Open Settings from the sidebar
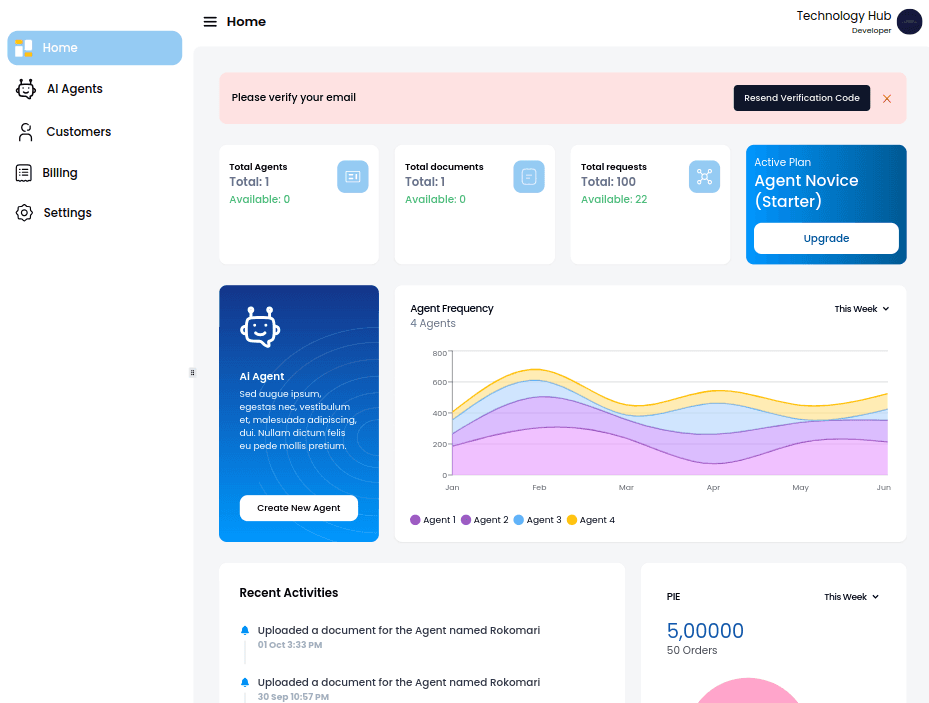 68,213
